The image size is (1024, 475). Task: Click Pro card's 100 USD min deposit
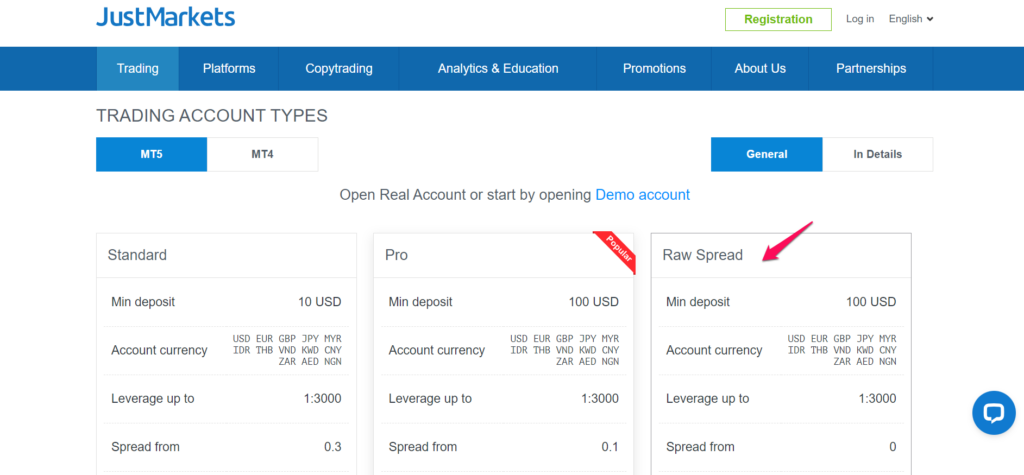point(594,302)
